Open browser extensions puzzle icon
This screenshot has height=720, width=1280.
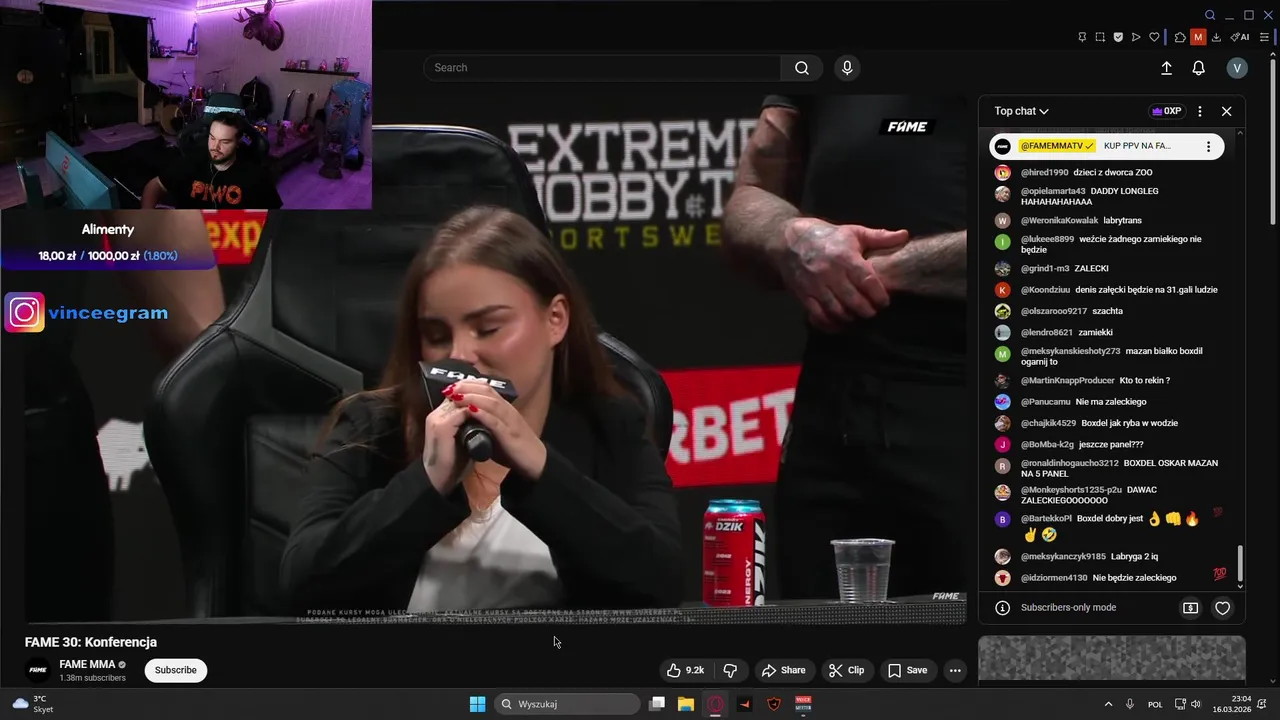tap(1180, 37)
